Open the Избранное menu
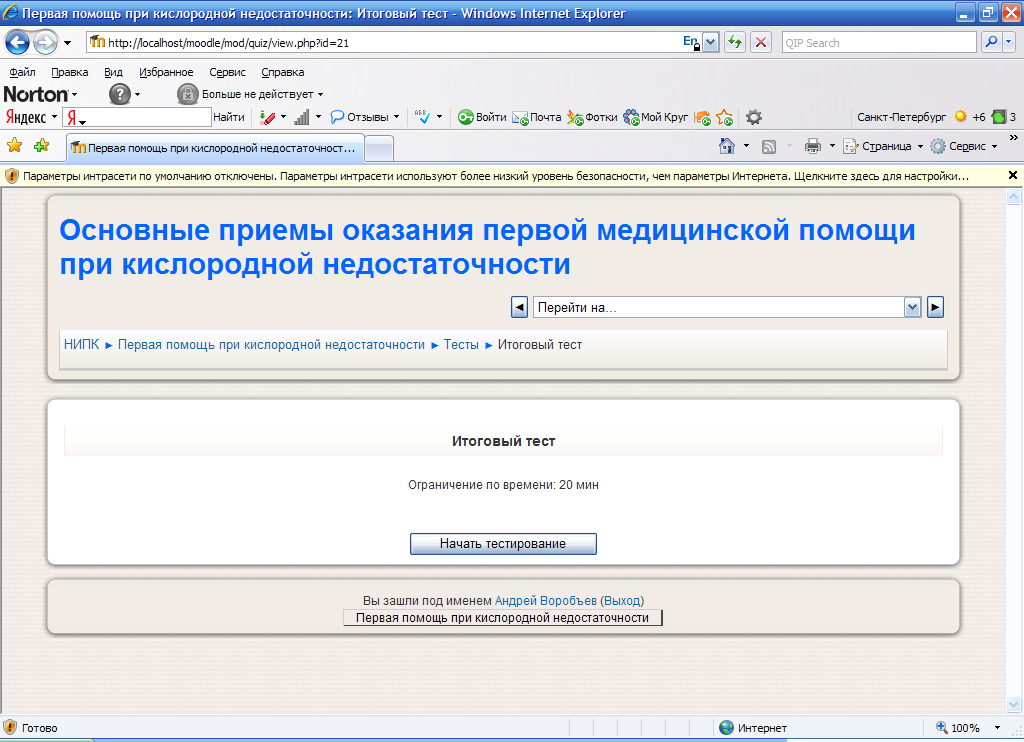This screenshot has height=742, width=1024. point(166,72)
